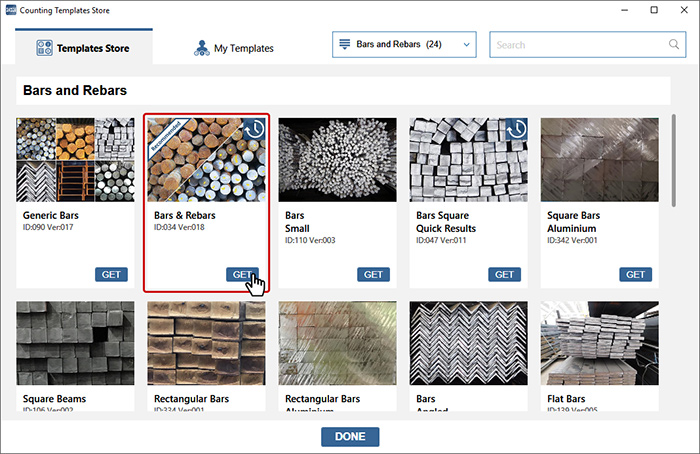Choose the Flat Bars template thumbnail
700x454 pixels.
pyautogui.click(x=599, y=343)
